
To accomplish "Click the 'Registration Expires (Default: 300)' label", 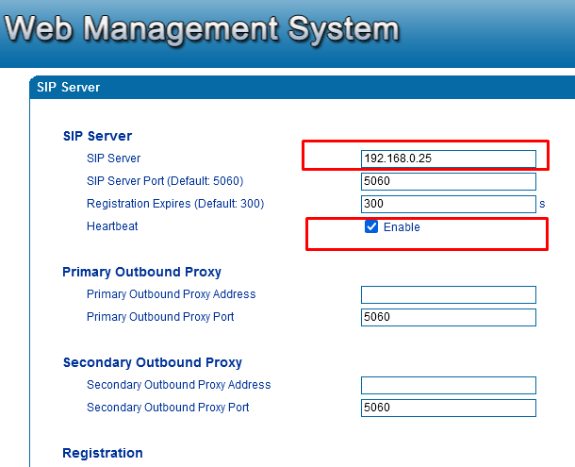I will [x=175, y=204].
